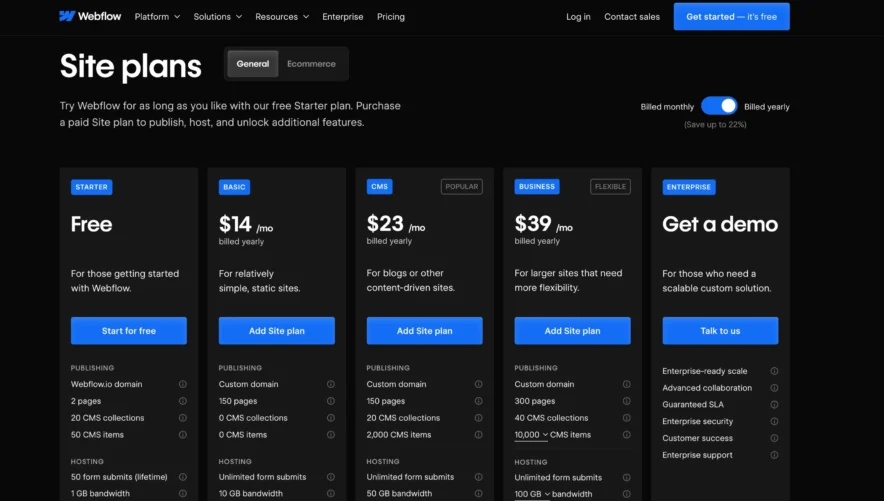Screen dimensions: 884x501
Task: Show info for 300 pages
Action: (626, 401)
